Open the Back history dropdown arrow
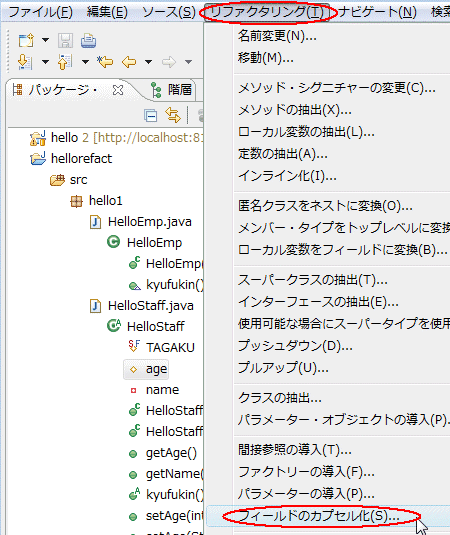 (148, 62)
